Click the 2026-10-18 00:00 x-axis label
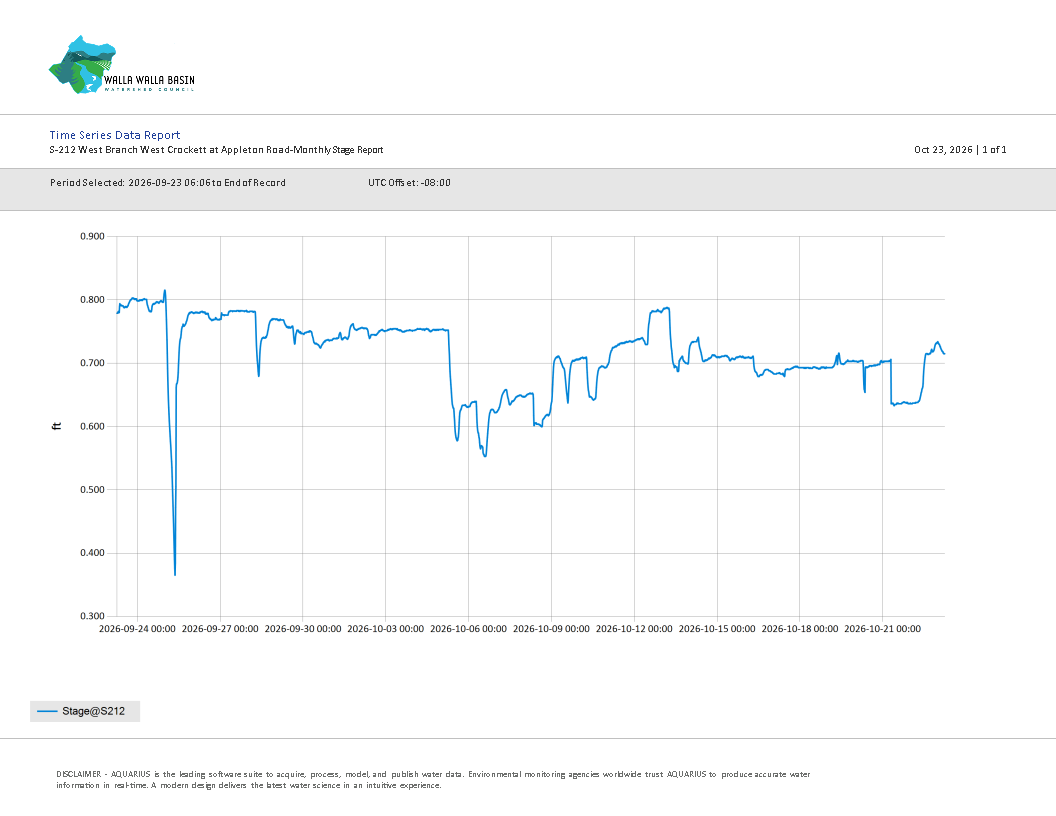1056x816 pixels. (800, 629)
